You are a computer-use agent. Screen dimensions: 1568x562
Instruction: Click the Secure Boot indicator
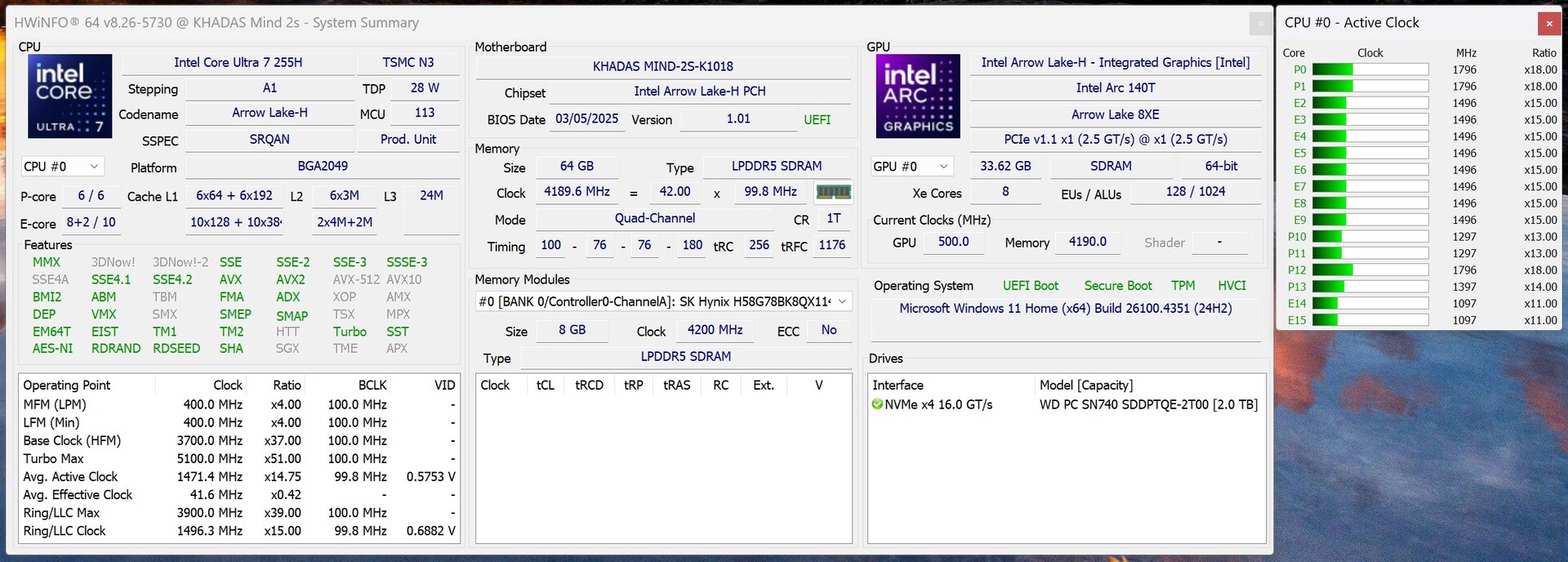(1118, 286)
